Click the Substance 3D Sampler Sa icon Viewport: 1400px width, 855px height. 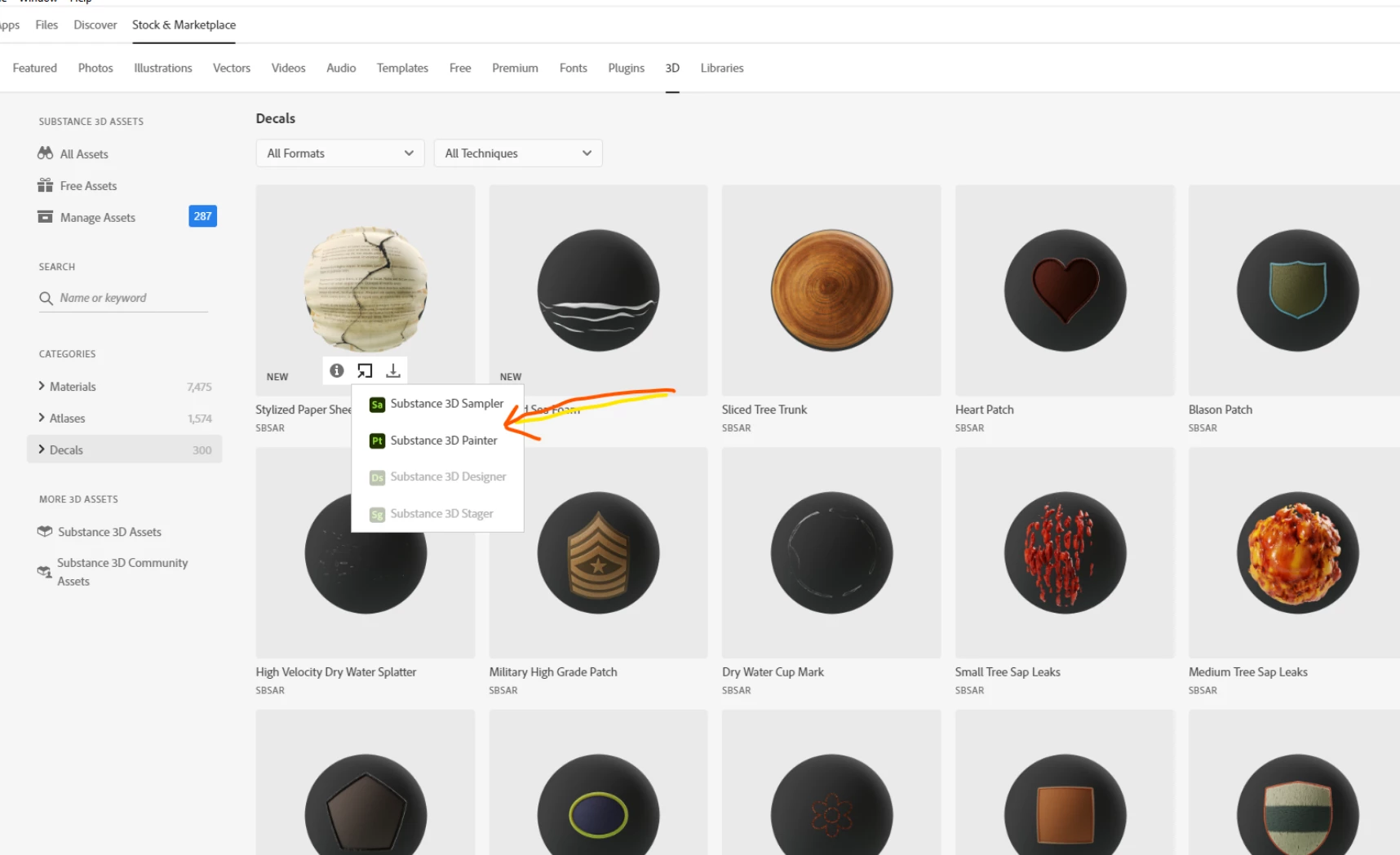pos(377,405)
